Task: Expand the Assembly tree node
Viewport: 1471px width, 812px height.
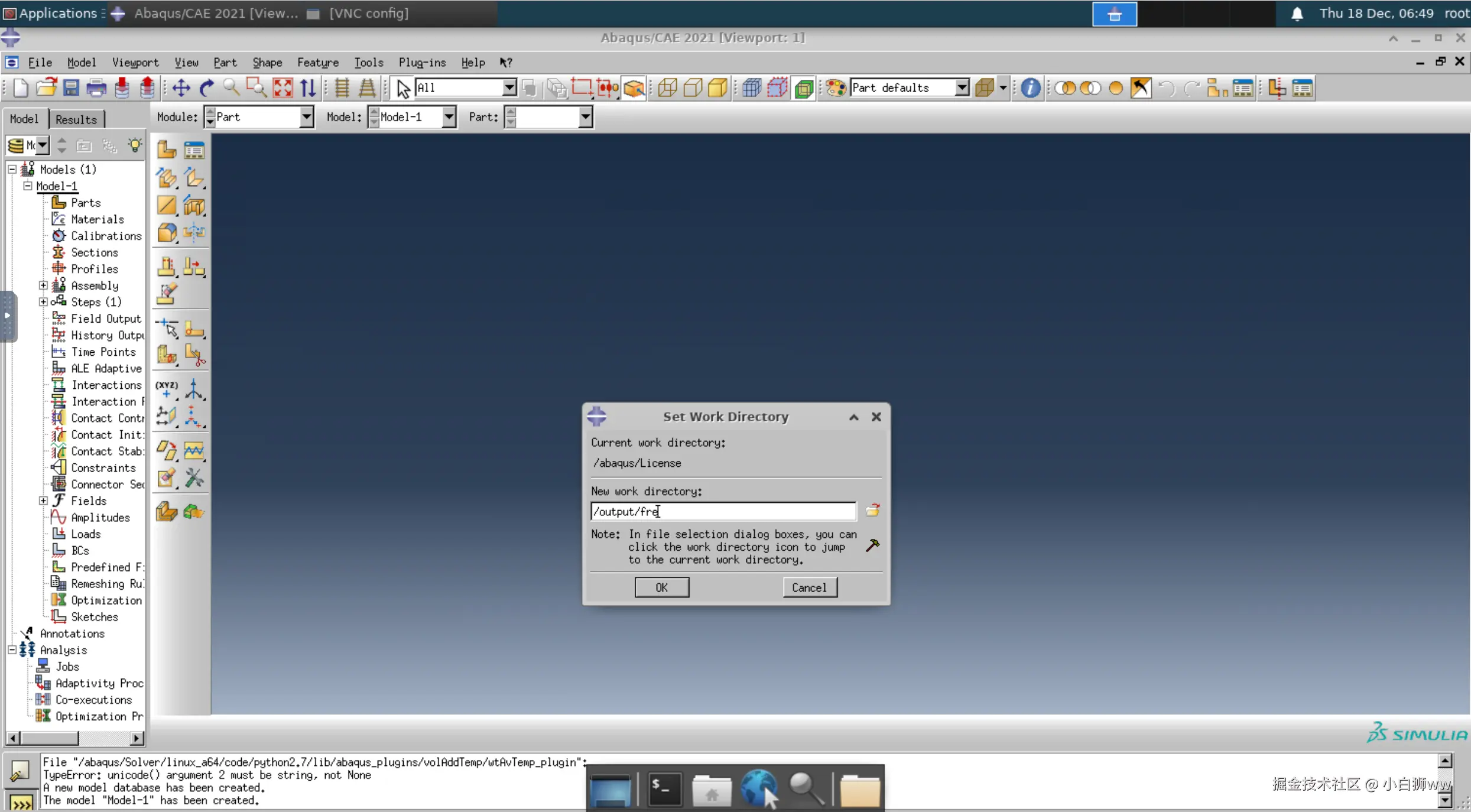Action: pyautogui.click(x=43, y=285)
